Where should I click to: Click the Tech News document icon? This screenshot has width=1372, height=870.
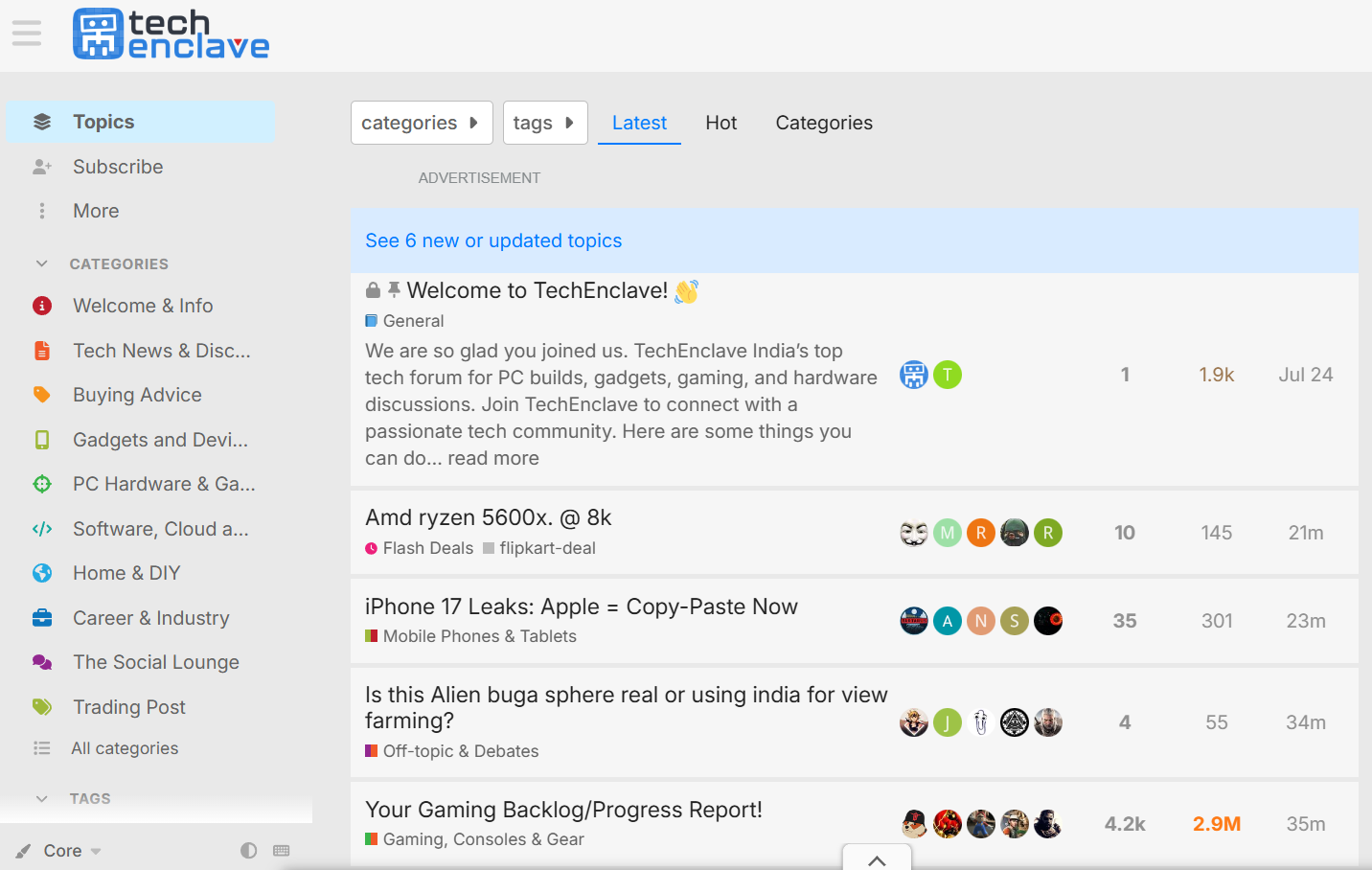(42, 351)
